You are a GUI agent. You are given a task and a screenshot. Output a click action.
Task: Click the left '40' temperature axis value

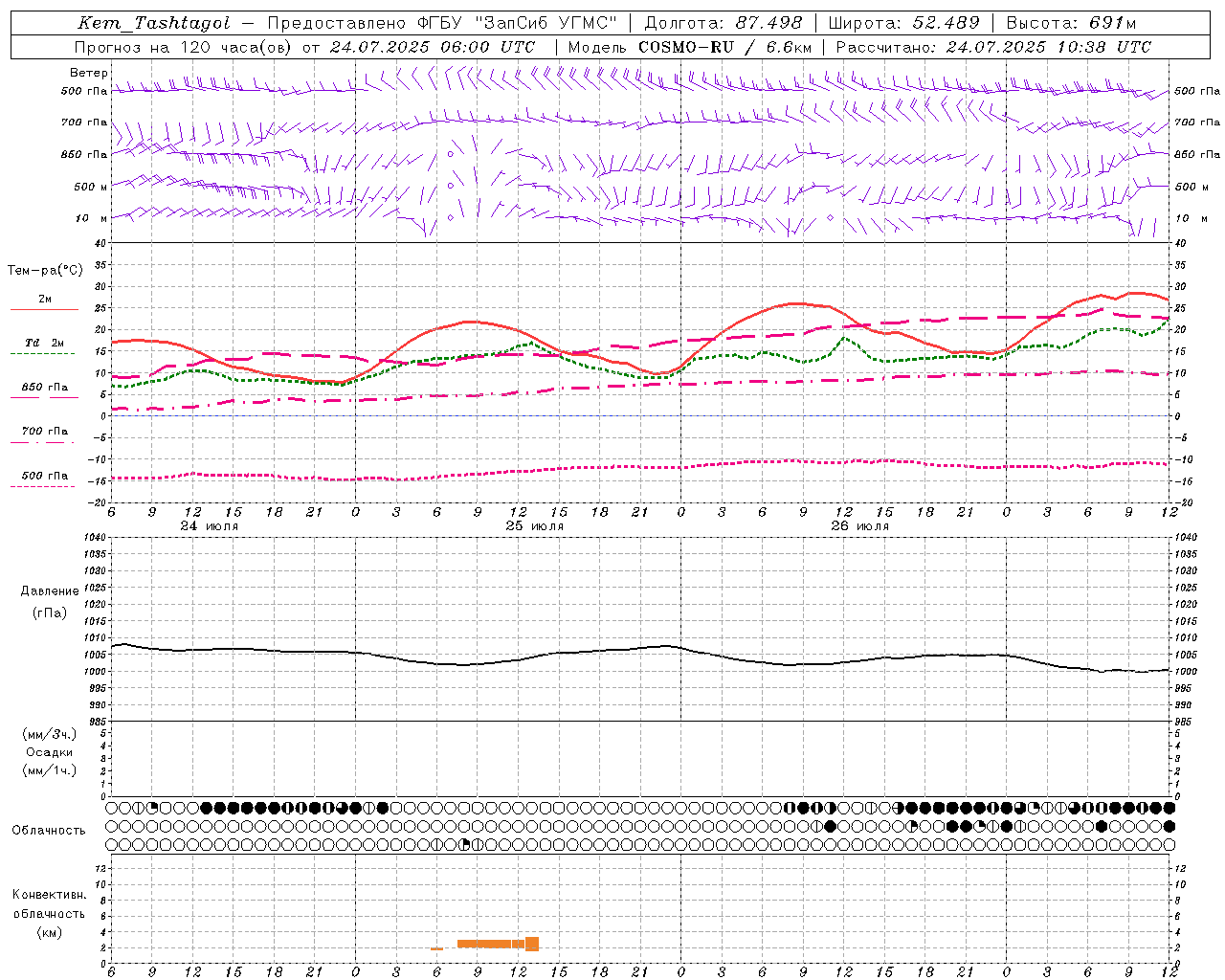coord(101,243)
